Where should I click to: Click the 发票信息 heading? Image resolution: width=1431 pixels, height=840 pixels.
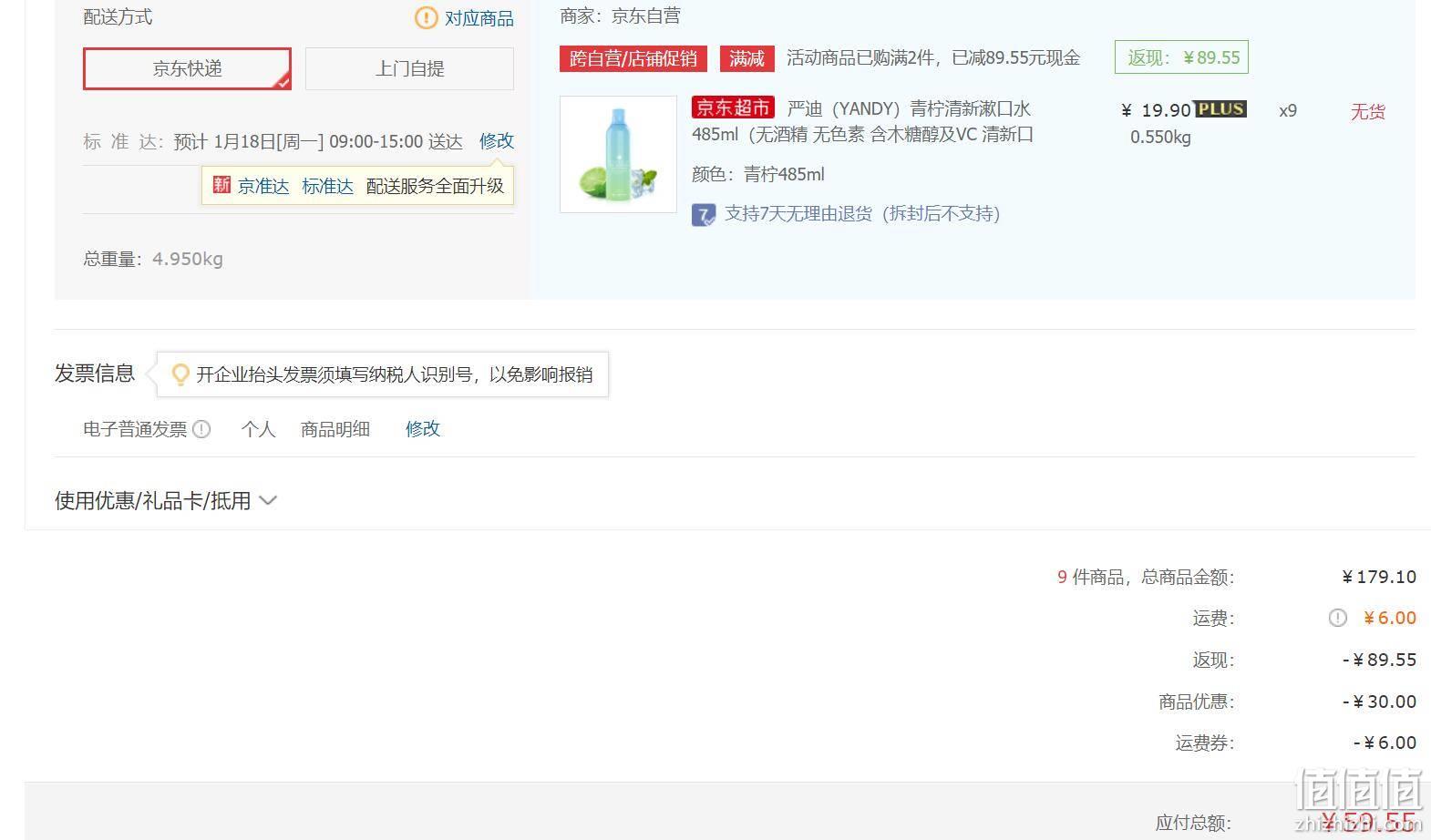tap(95, 374)
